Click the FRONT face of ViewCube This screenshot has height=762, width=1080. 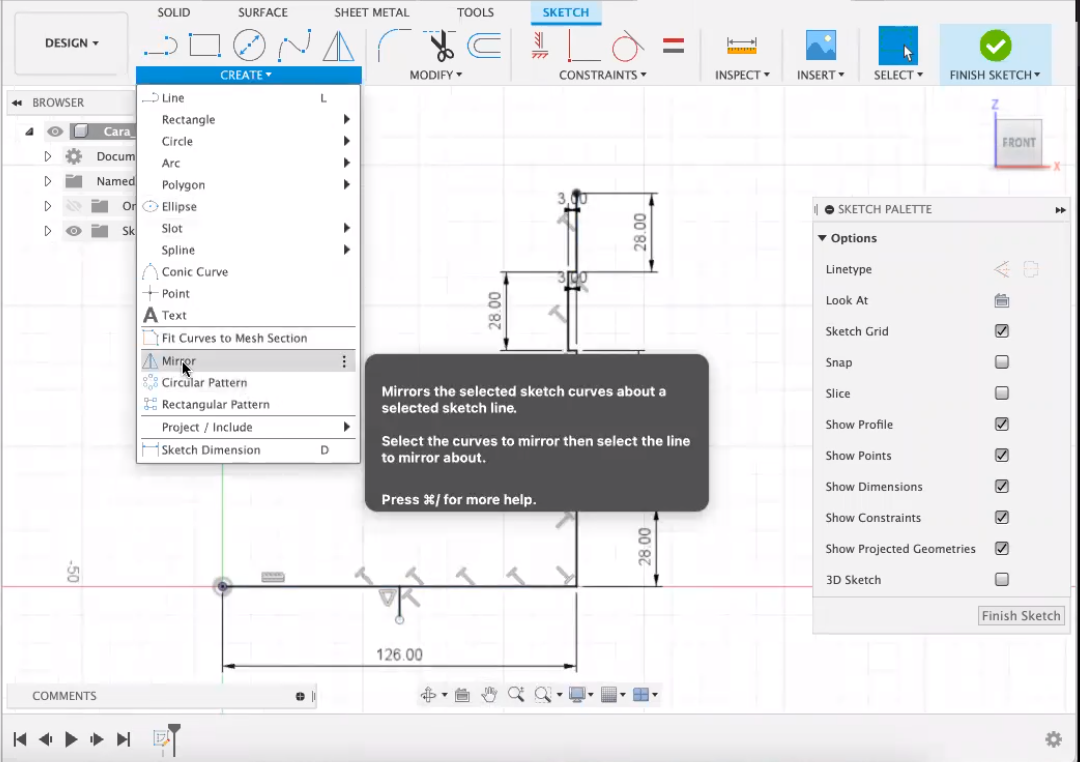pos(1019,143)
